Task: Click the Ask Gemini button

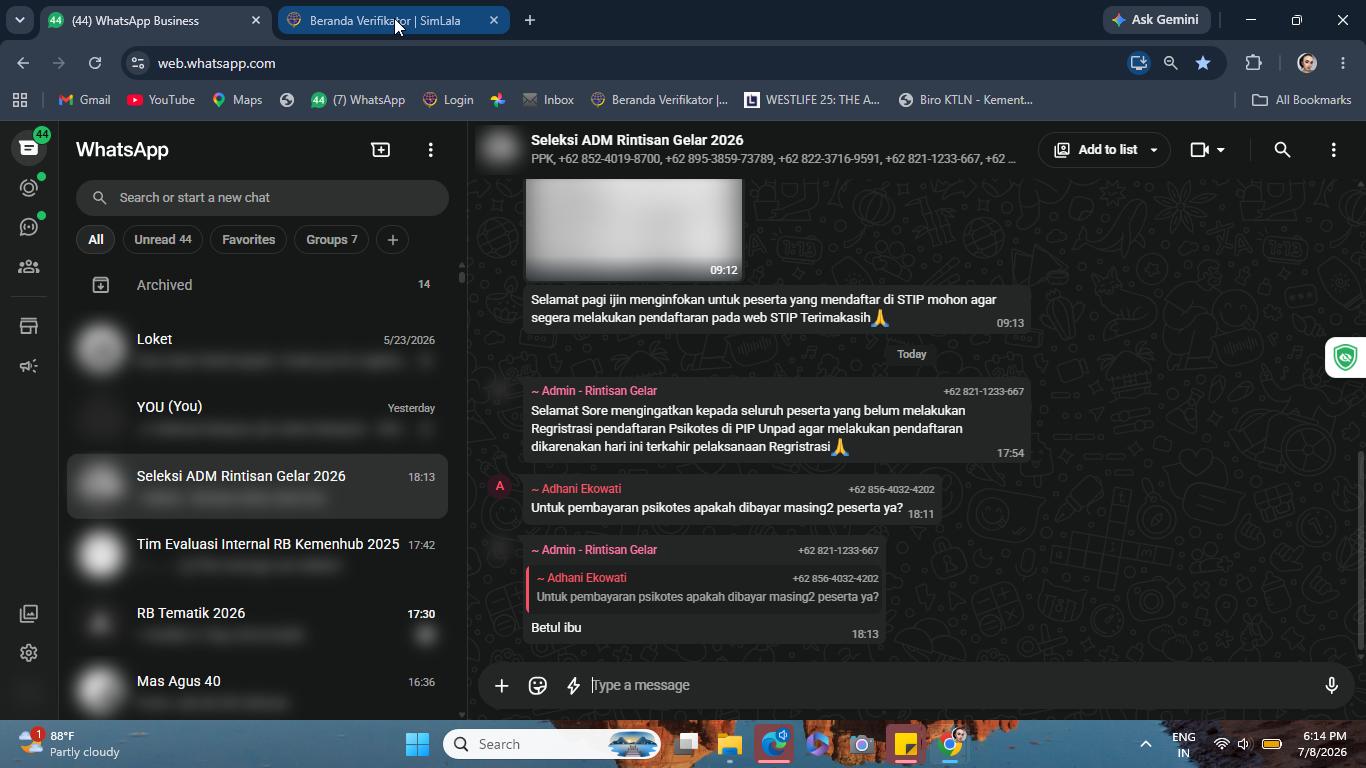Action: coord(1156,20)
